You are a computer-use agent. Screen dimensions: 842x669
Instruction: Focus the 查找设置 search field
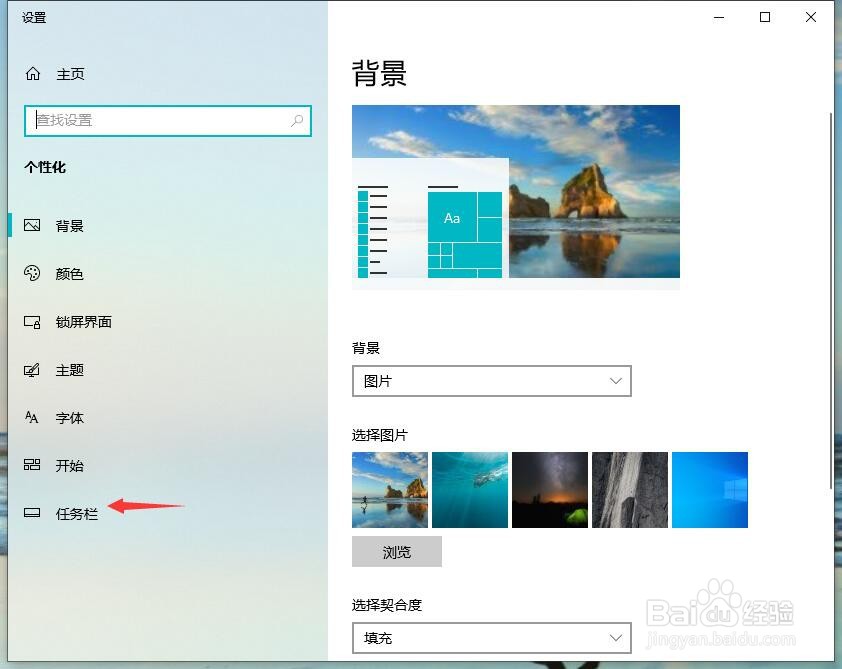pos(168,121)
